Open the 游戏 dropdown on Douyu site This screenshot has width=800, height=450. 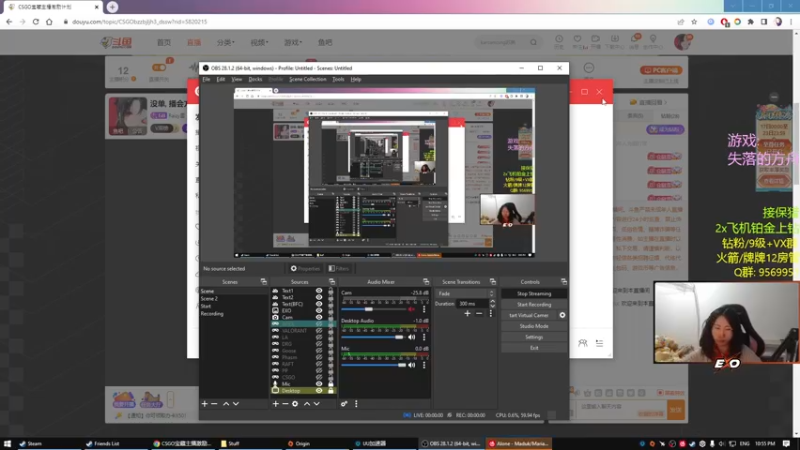pyautogui.click(x=293, y=42)
